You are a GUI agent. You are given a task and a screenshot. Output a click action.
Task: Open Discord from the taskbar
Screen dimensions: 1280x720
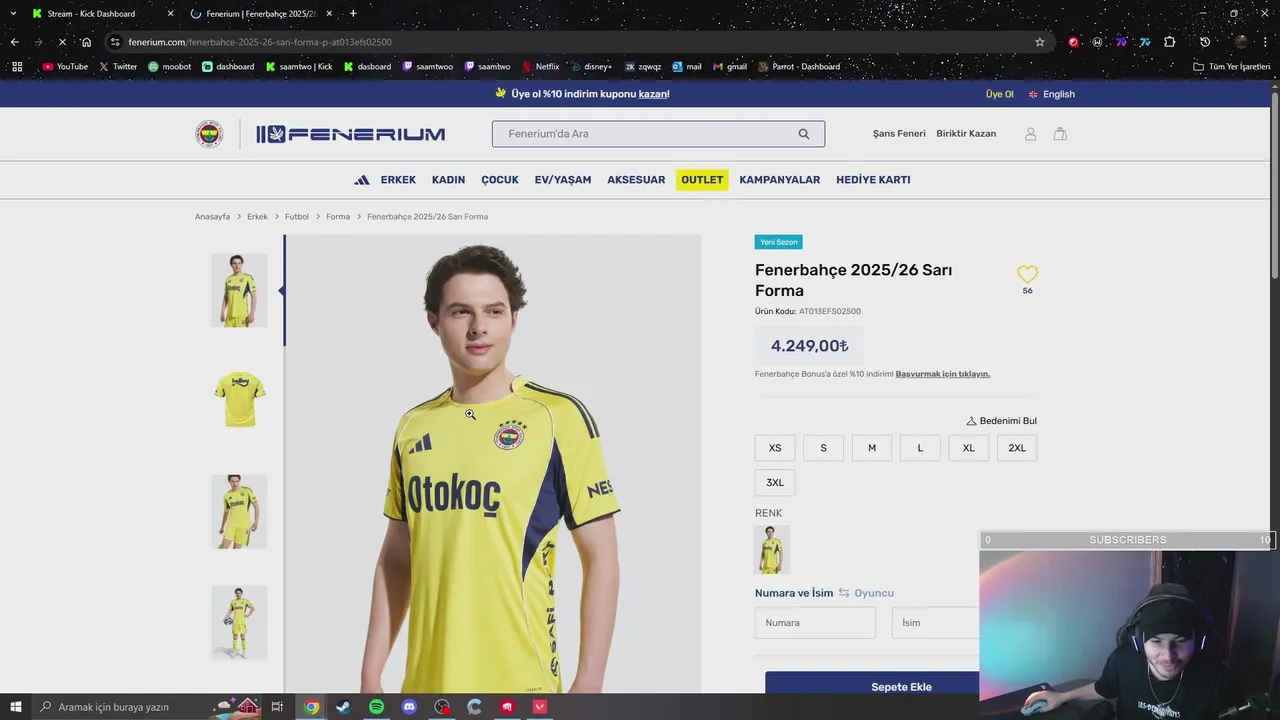tap(409, 707)
